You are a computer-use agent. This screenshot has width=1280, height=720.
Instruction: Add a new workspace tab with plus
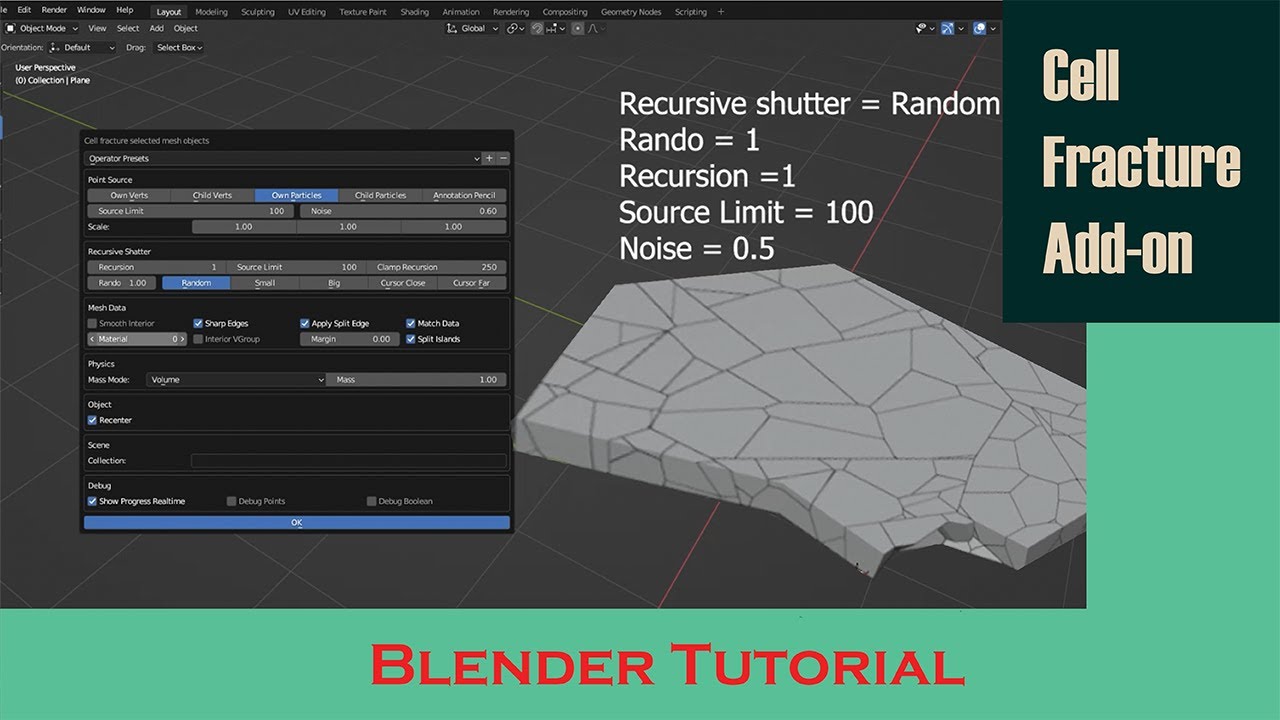tap(721, 12)
